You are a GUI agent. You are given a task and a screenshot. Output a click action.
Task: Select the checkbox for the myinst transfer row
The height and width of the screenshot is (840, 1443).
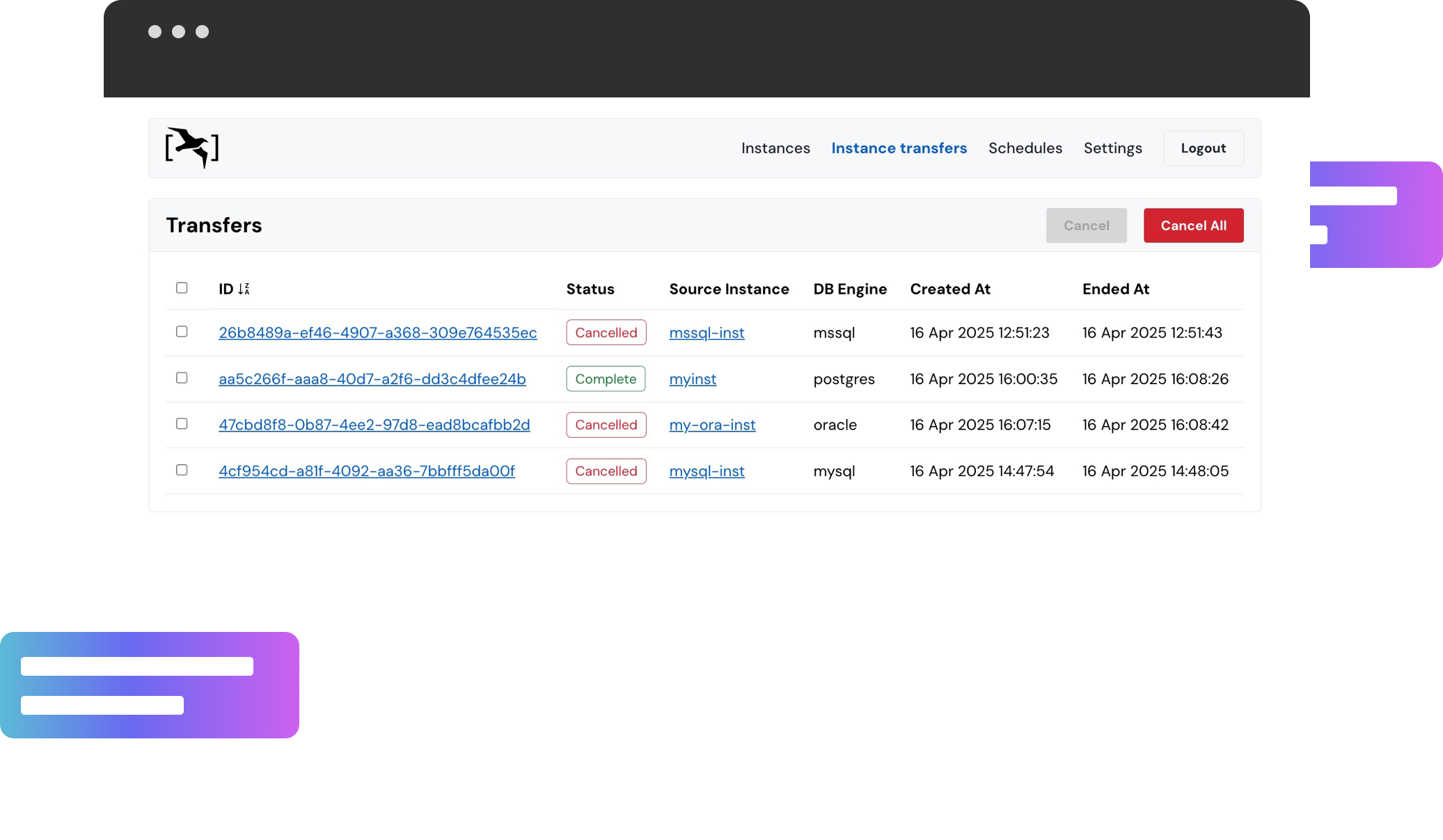click(182, 378)
